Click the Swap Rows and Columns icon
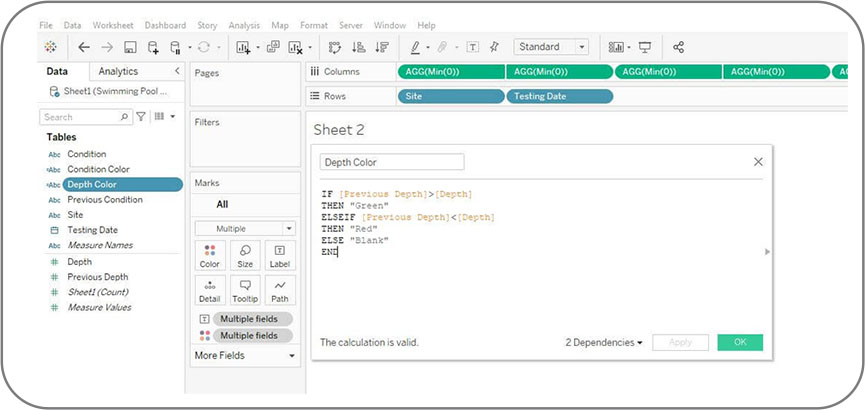Viewport: 865px width, 410px height. point(335,47)
